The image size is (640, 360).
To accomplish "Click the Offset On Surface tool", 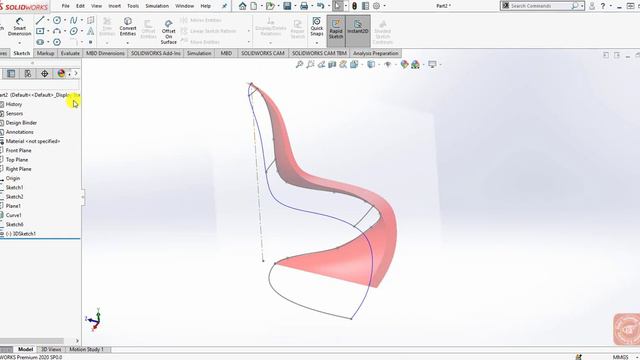I will pyautogui.click(x=168, y=32).
